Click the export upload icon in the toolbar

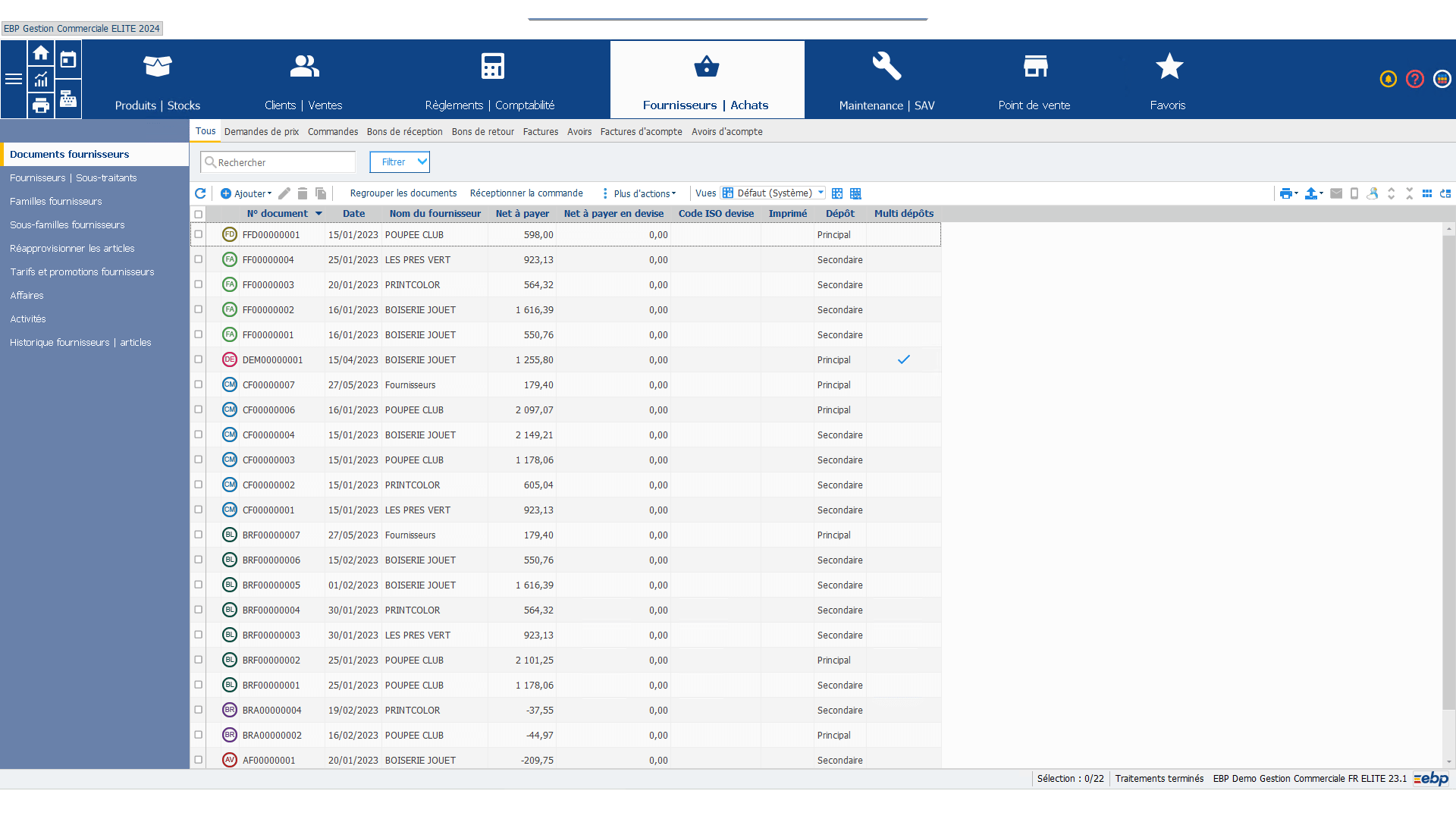coord(1311,193)
